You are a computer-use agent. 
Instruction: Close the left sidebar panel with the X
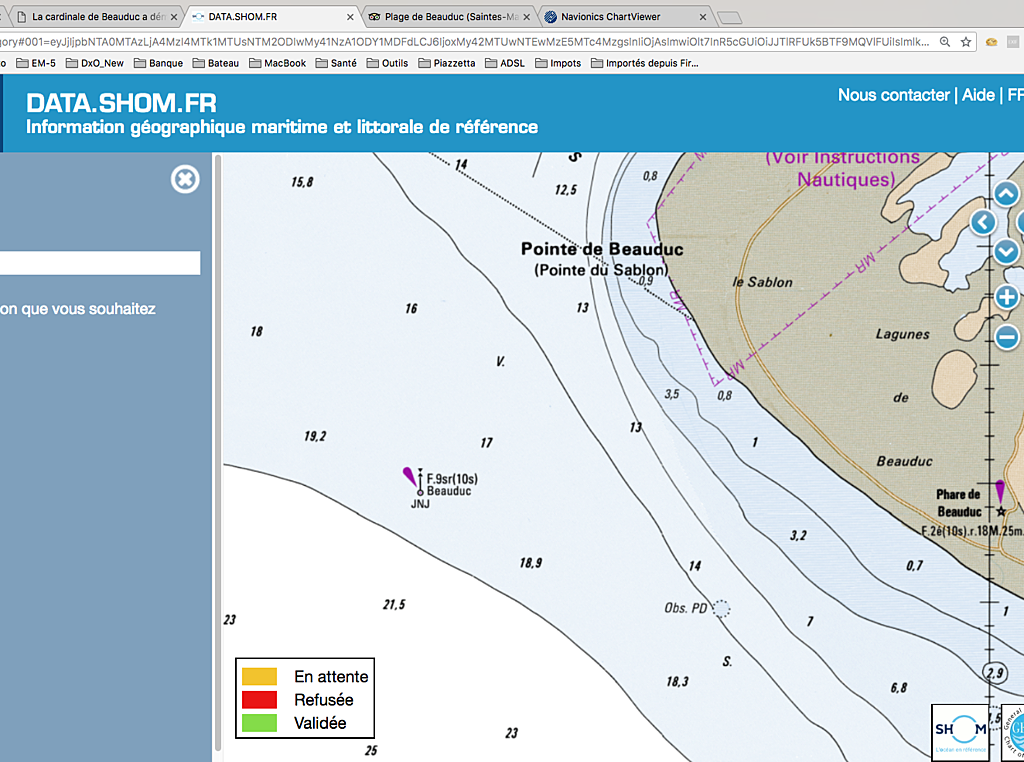coord(185,179)
